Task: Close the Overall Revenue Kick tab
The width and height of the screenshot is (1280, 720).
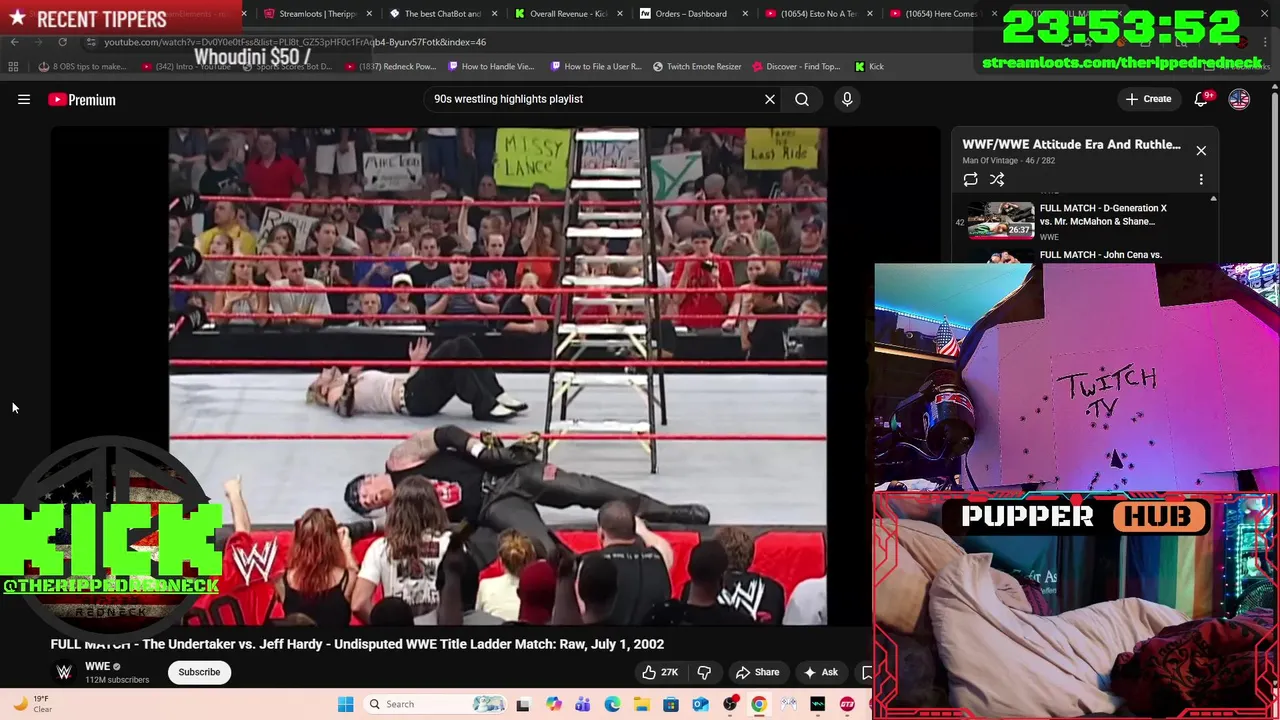Action: [x=620, y=14]
